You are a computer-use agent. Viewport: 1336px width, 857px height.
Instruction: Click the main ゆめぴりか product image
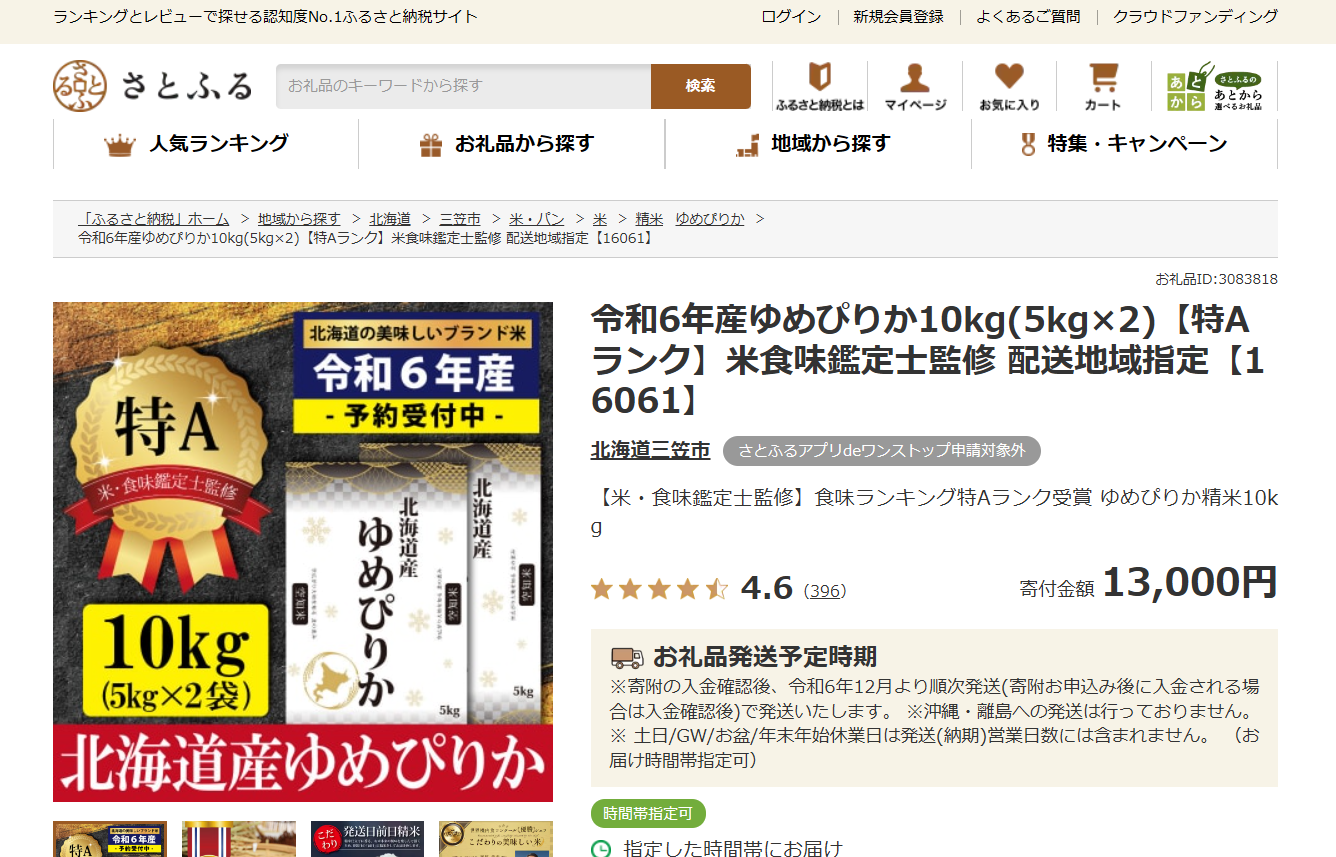point(303,552)
